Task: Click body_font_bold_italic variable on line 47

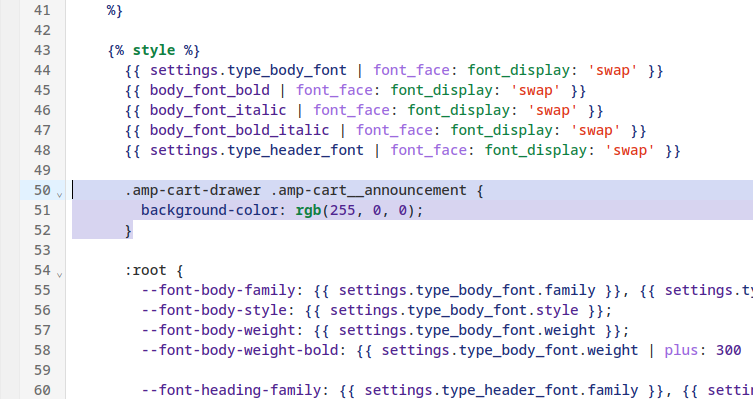Action: pyautogui.click(x=239, y=131)
